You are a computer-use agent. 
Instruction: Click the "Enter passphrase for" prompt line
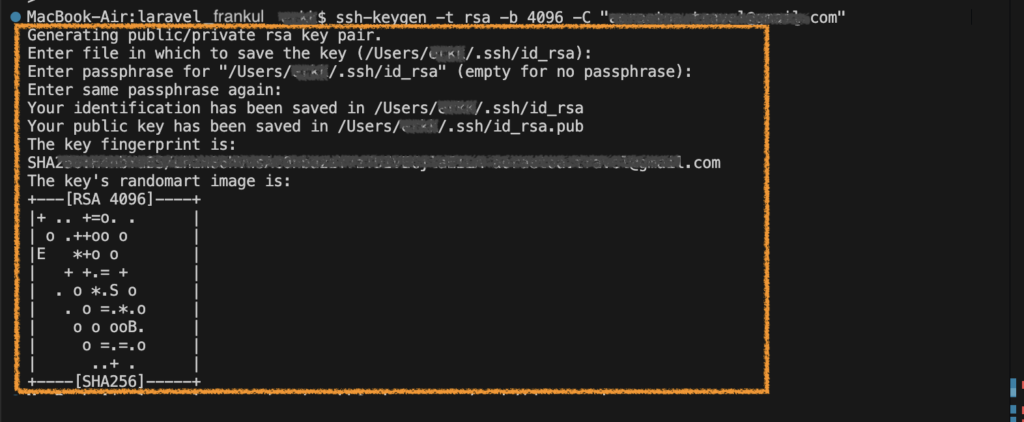click(x=360, y=72)
